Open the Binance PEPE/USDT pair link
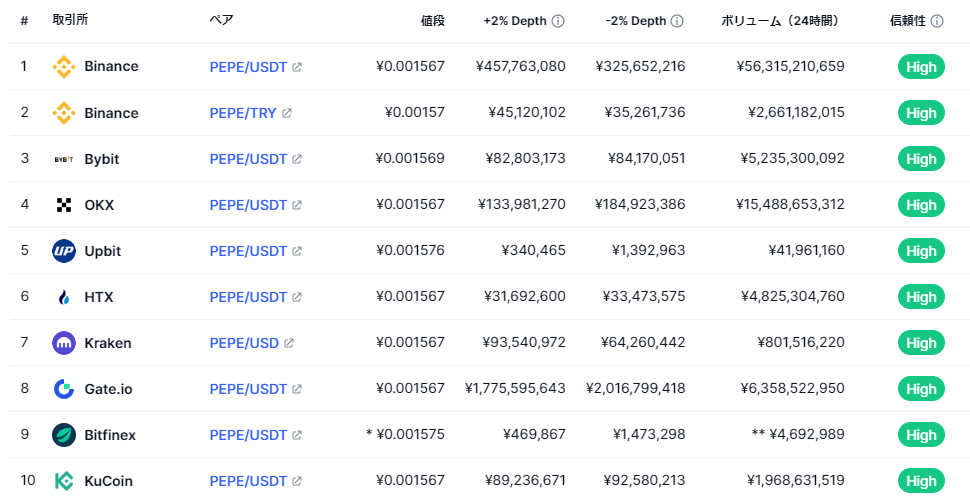 pyautogui.click(x=248, y=67)
